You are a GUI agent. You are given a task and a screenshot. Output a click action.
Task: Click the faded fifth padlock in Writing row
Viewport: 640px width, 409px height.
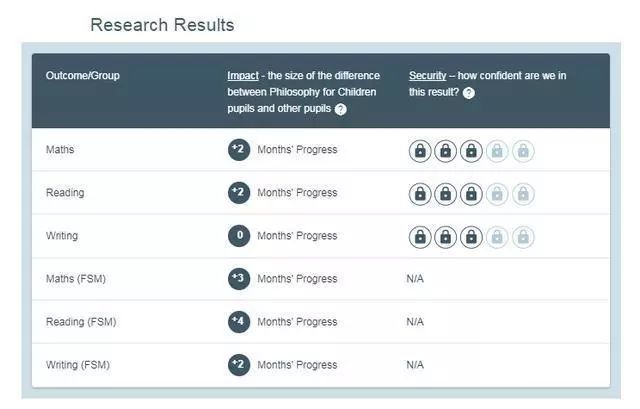(x=523, y=237)
